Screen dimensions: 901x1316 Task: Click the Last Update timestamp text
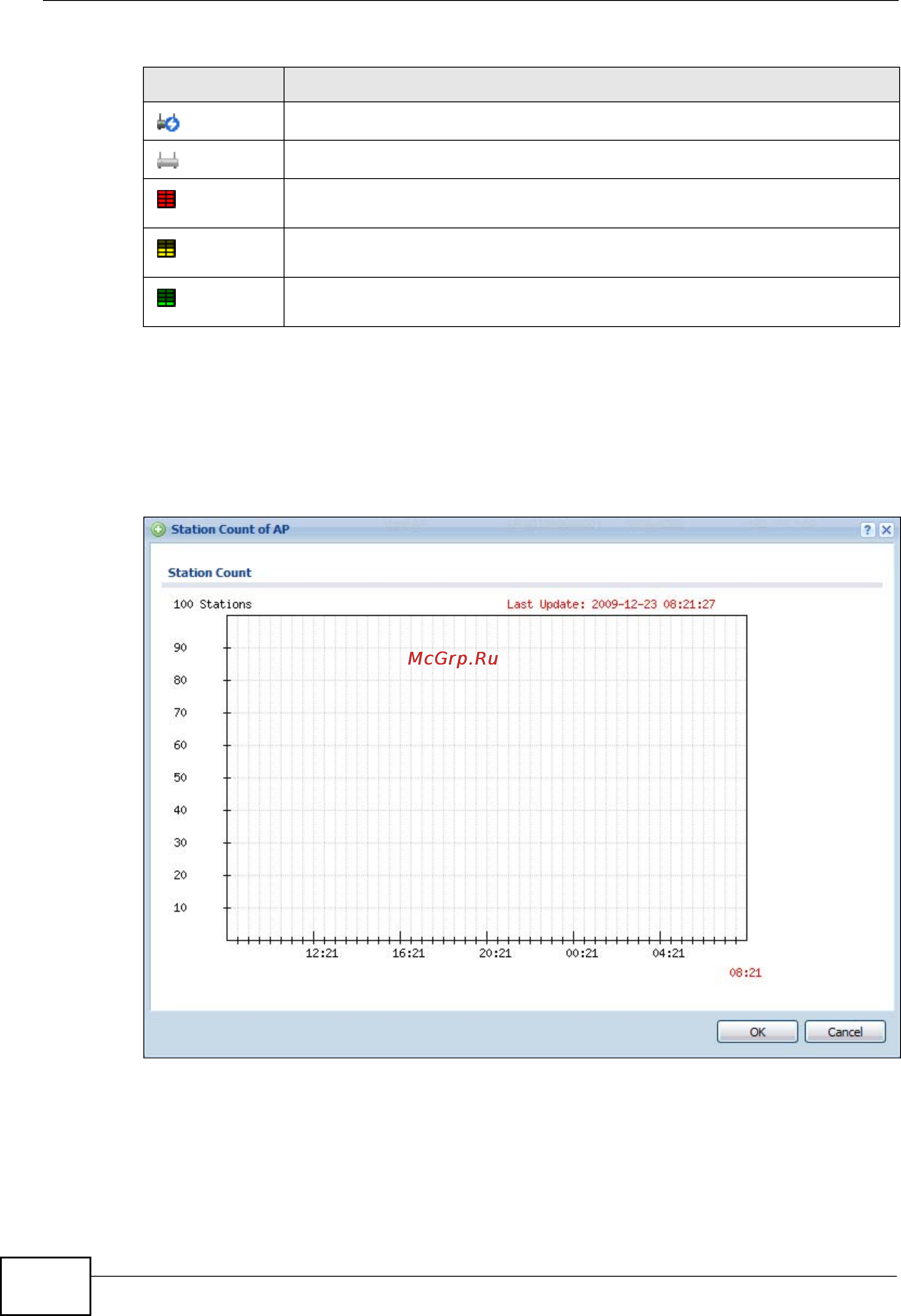(x=611, y=604)
